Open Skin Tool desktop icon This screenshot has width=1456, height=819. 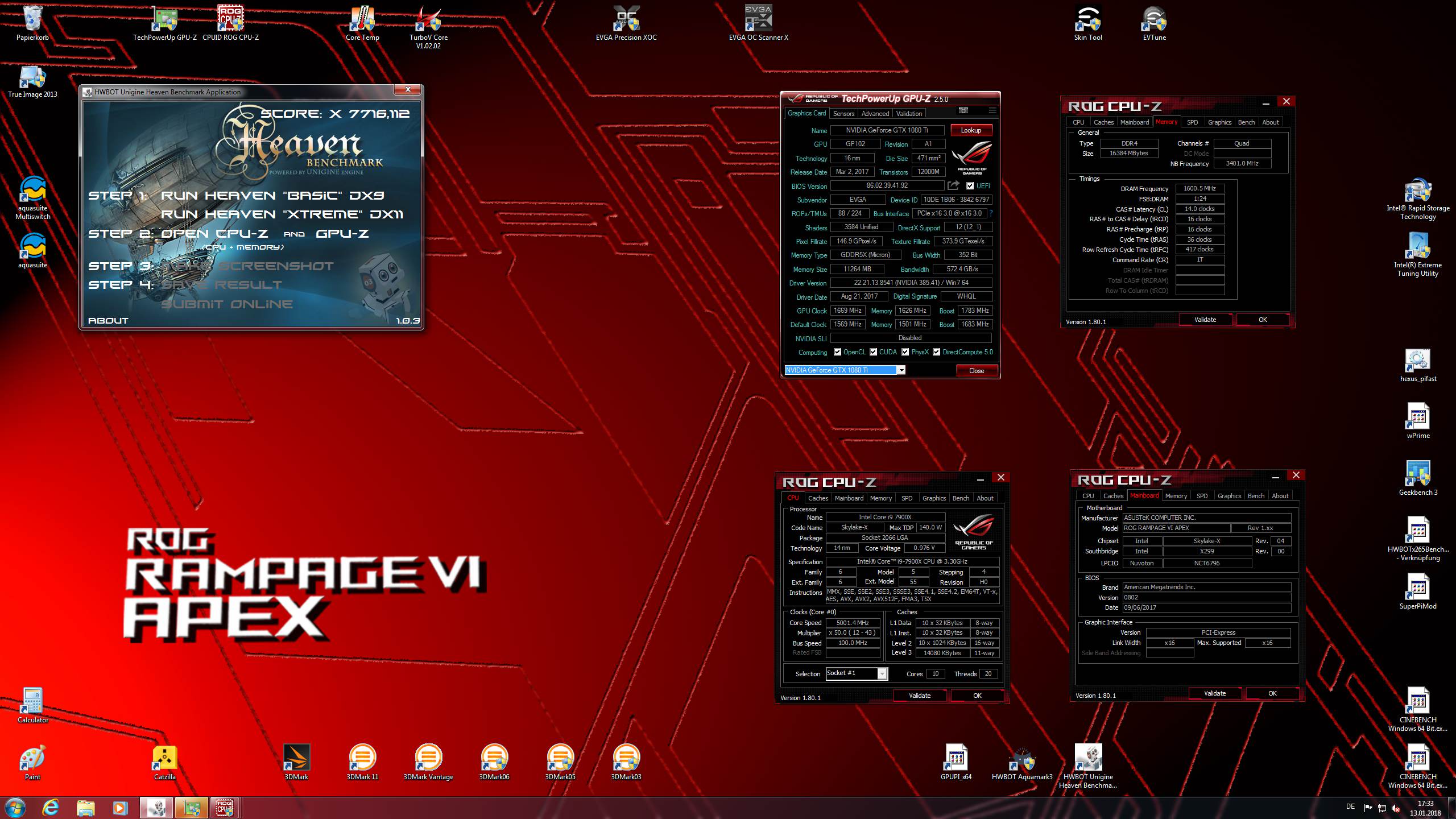tap(1088, 23)
